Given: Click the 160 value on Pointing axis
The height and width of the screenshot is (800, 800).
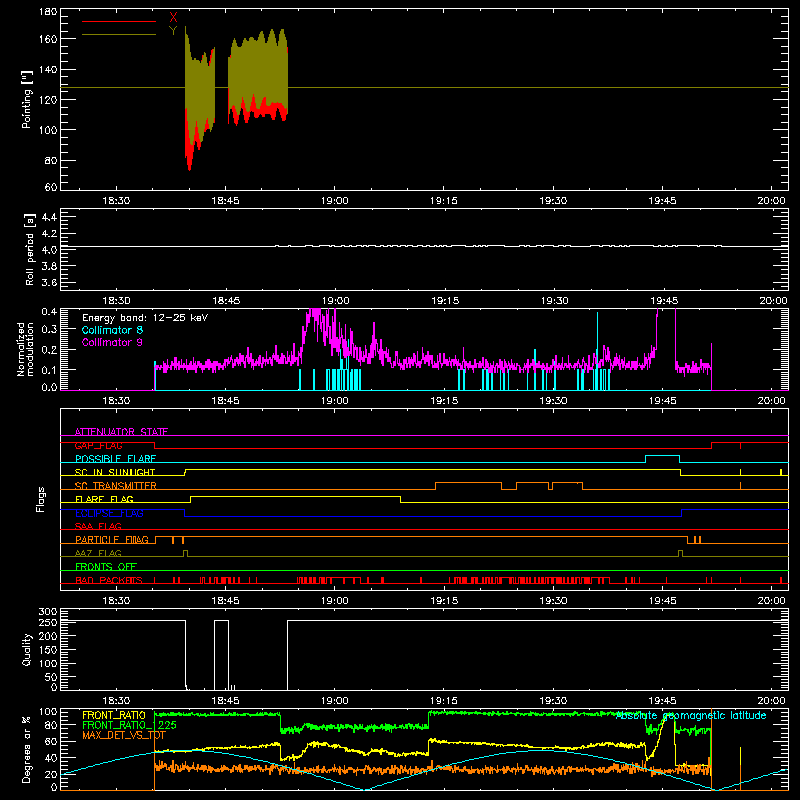Looking at the screenshot, I should pyautogui.click(x=48, y=39).
